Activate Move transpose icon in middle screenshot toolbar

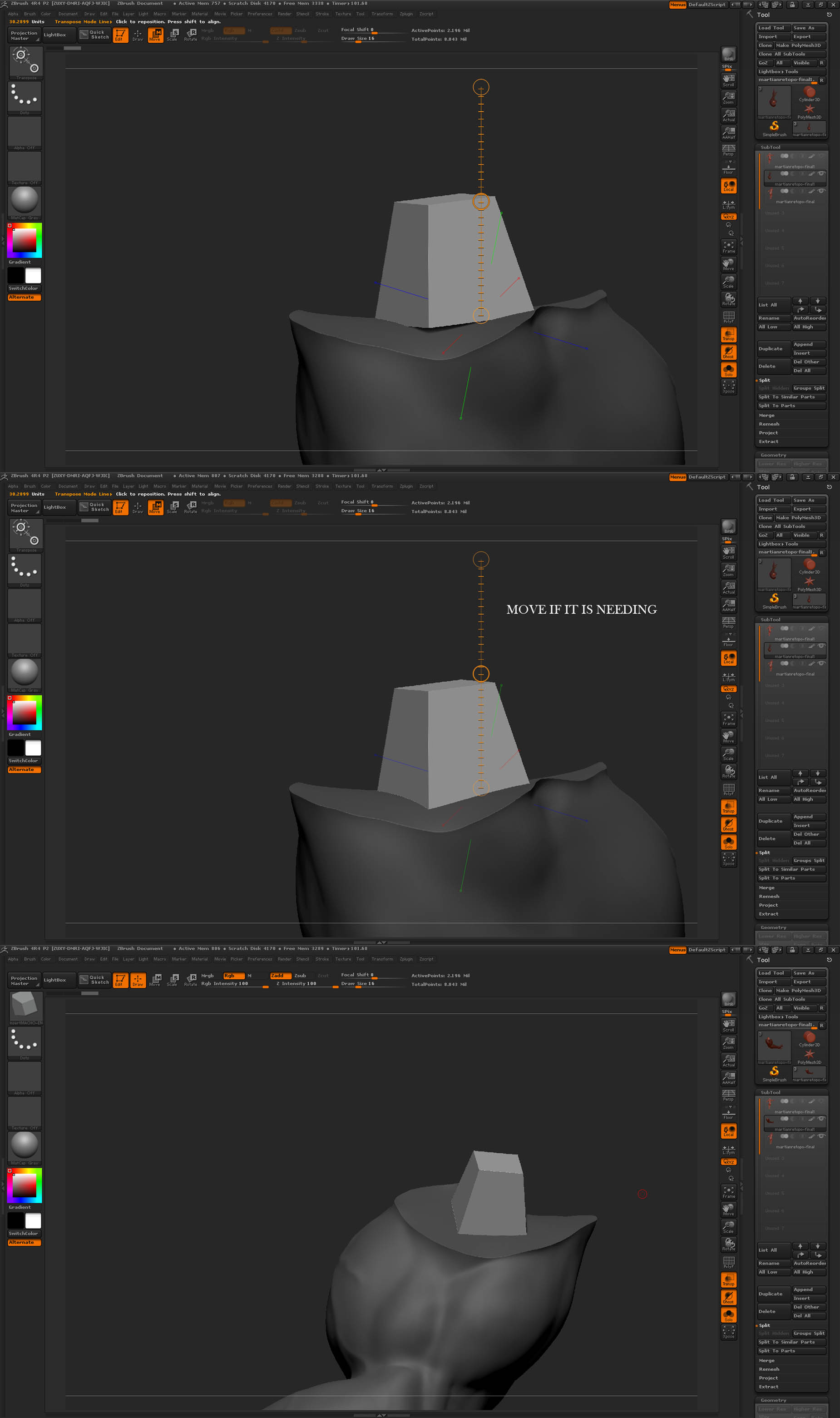155,507
